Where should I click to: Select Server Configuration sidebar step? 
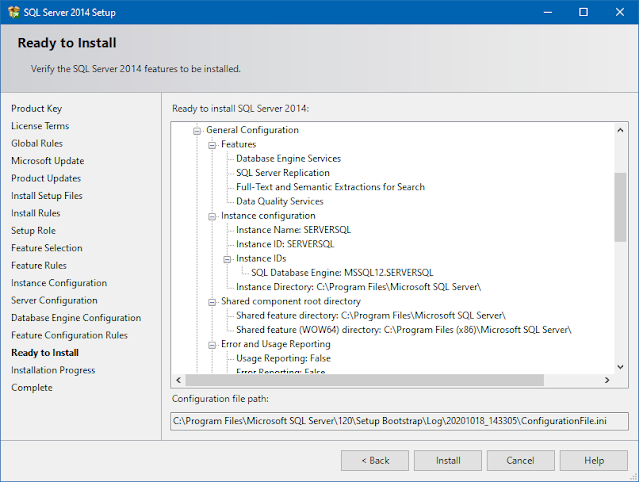pos(54,301)
